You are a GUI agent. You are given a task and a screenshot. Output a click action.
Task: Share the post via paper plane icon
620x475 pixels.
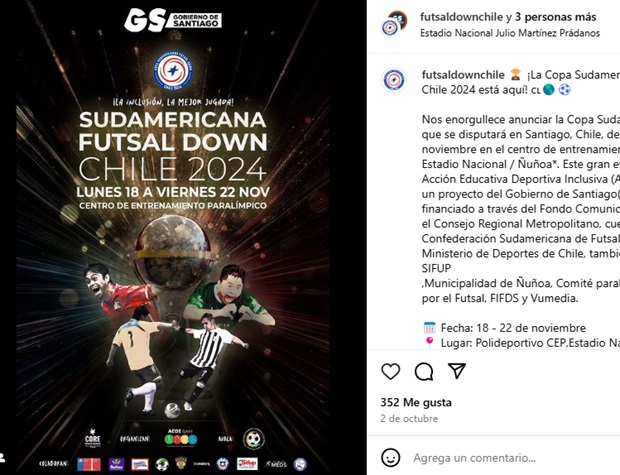click(457, 371)
